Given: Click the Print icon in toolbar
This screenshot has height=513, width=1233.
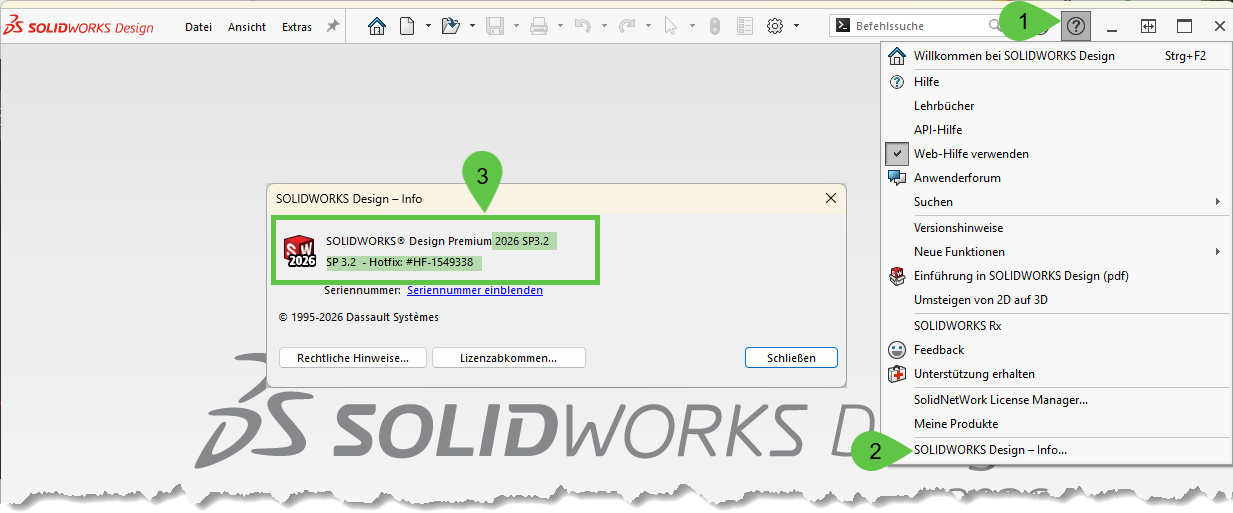Looking at the screenshot, I should click(x=539, y=27).
